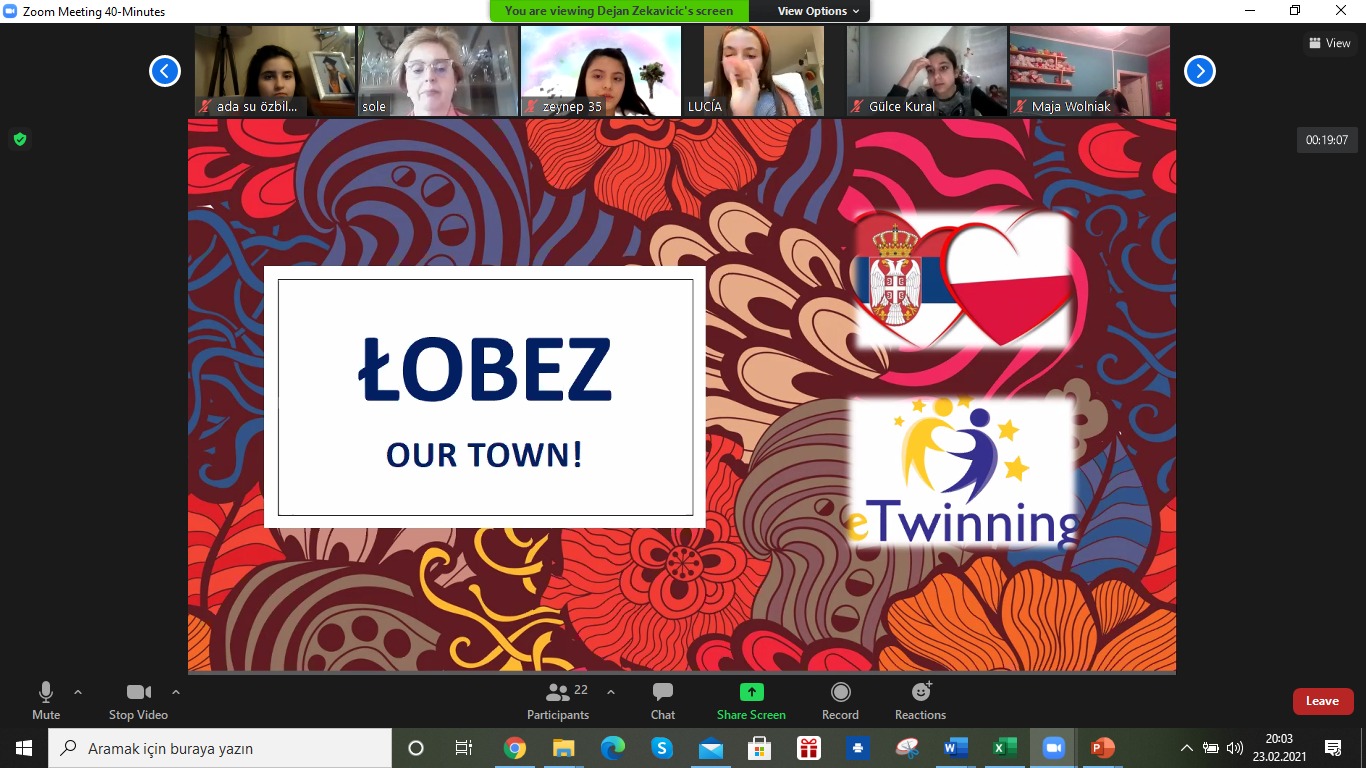Show next participants with right arrow
This screenshot has width=1366, height=768.
point(1200,71)
